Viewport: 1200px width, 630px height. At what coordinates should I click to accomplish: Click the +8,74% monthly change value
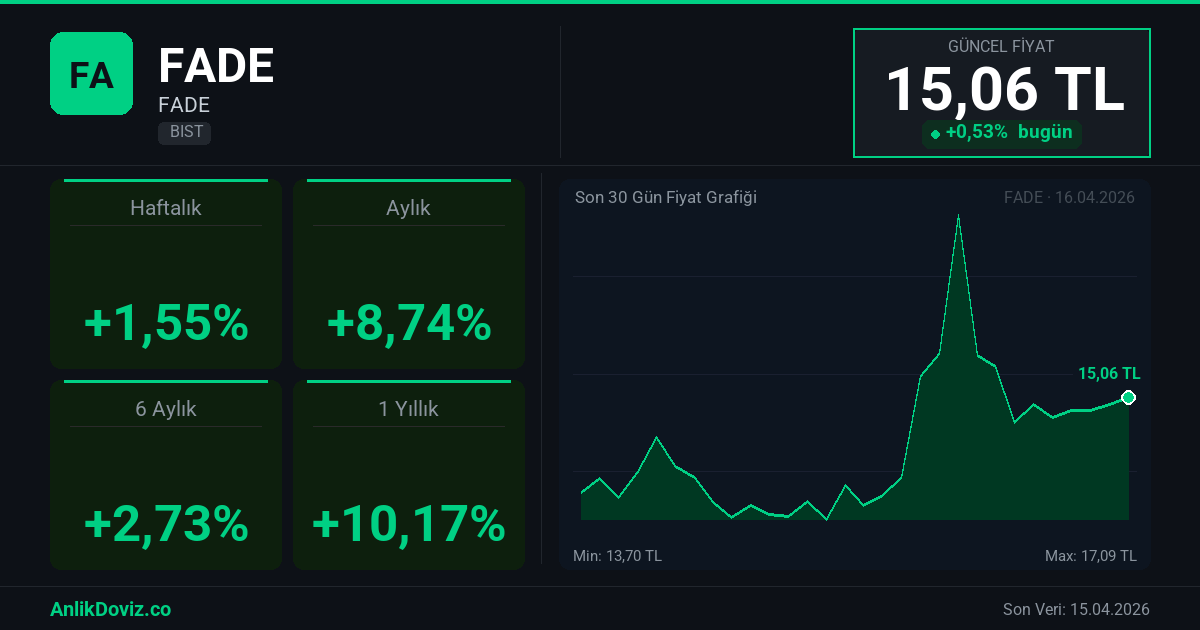pos(408,323)
